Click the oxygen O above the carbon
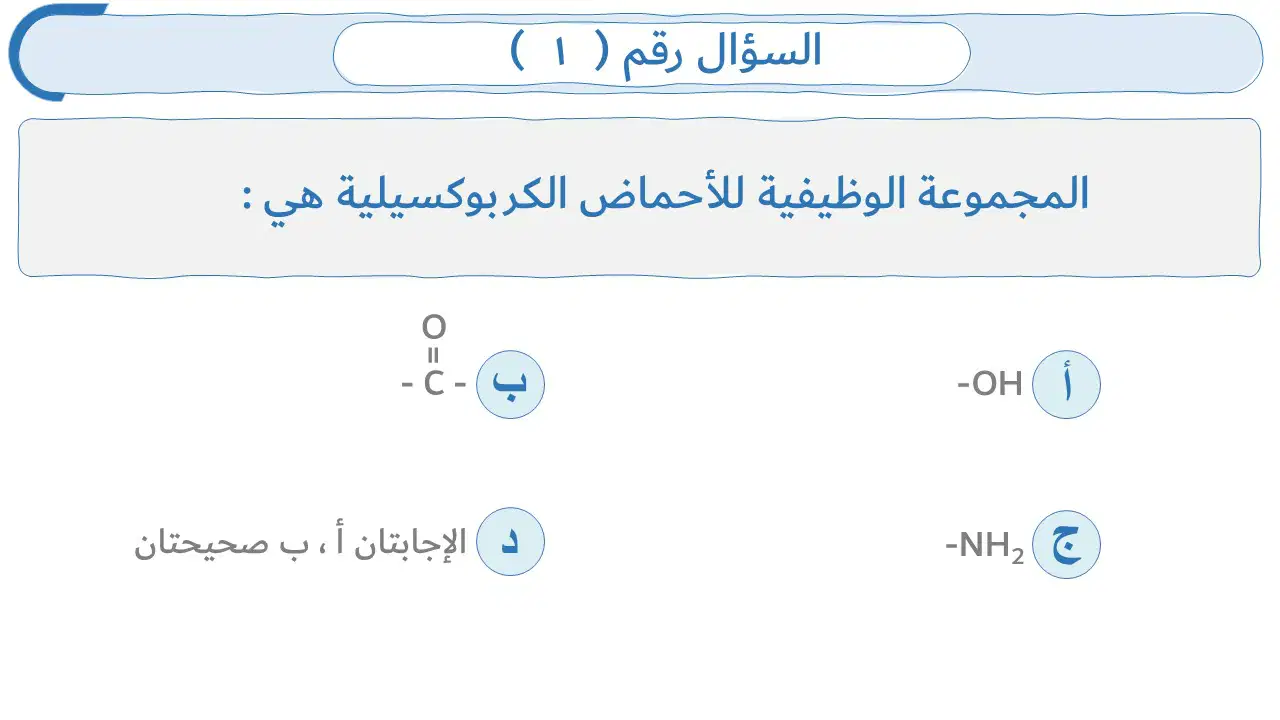 click(x=434, y=327)
